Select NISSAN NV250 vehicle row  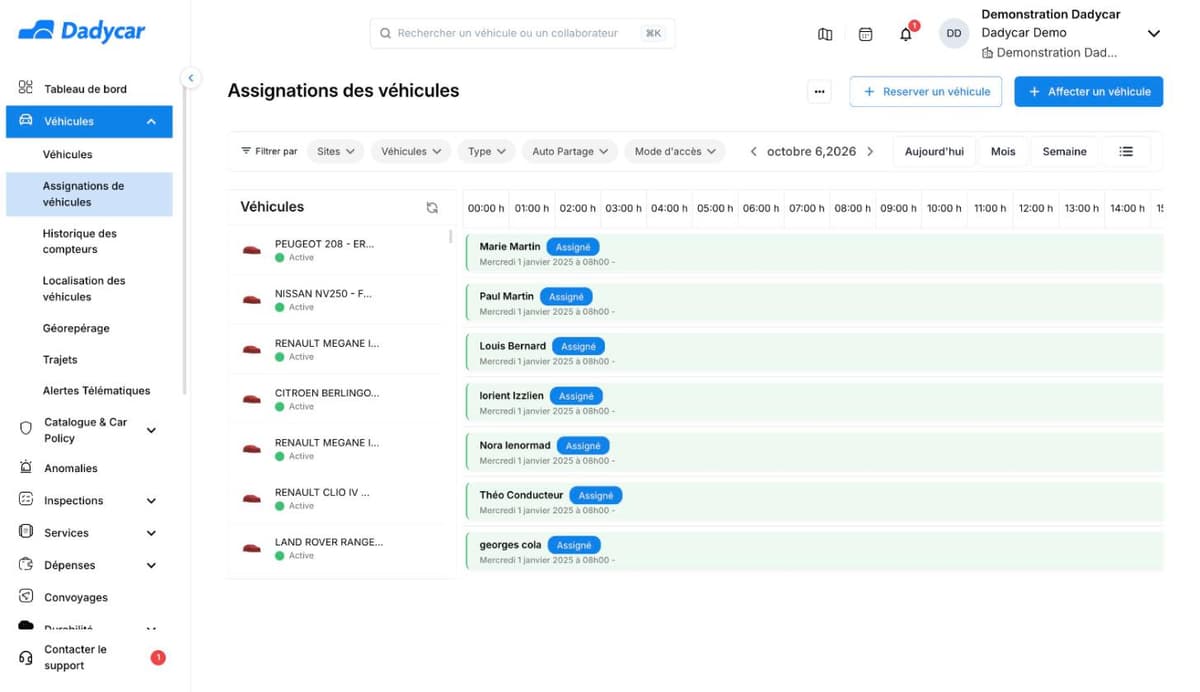coord(335,300)
